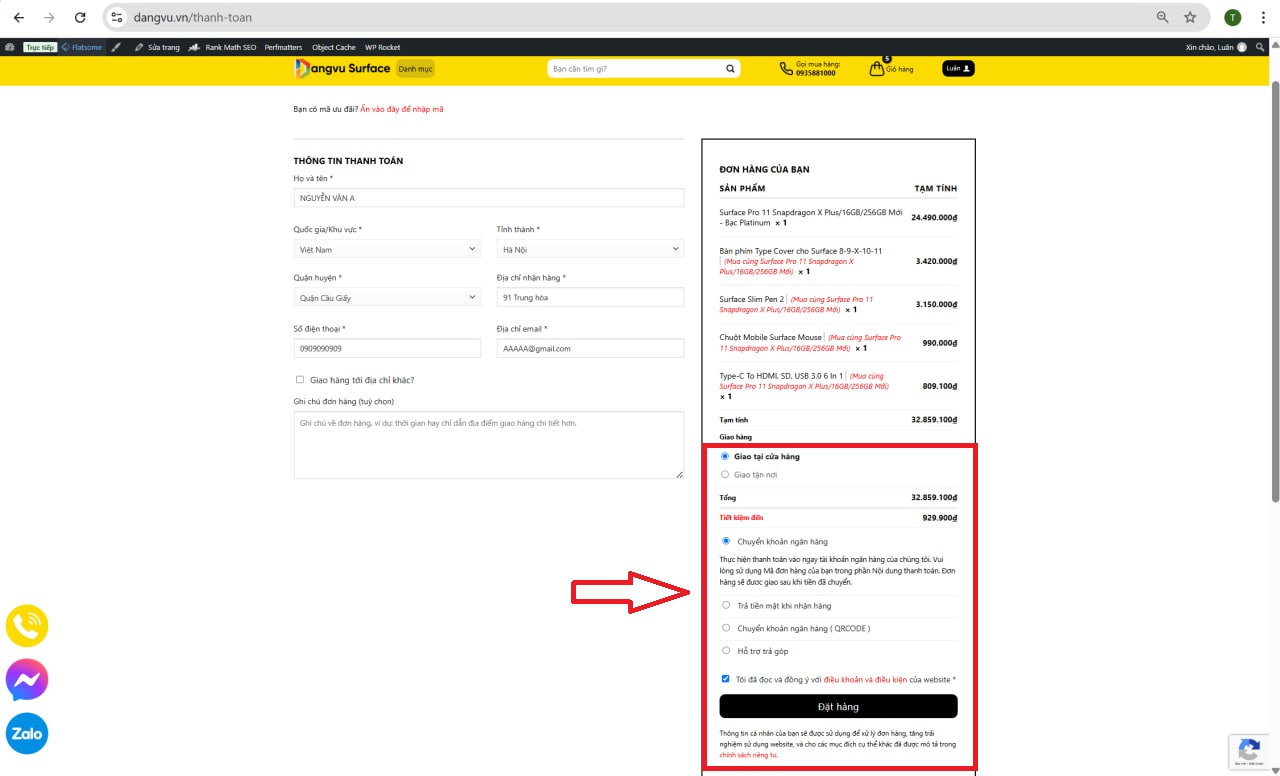Choose 'Chuyển khoản ngân hàng' payment radio

pyautogui.click(x=726, y=541)
